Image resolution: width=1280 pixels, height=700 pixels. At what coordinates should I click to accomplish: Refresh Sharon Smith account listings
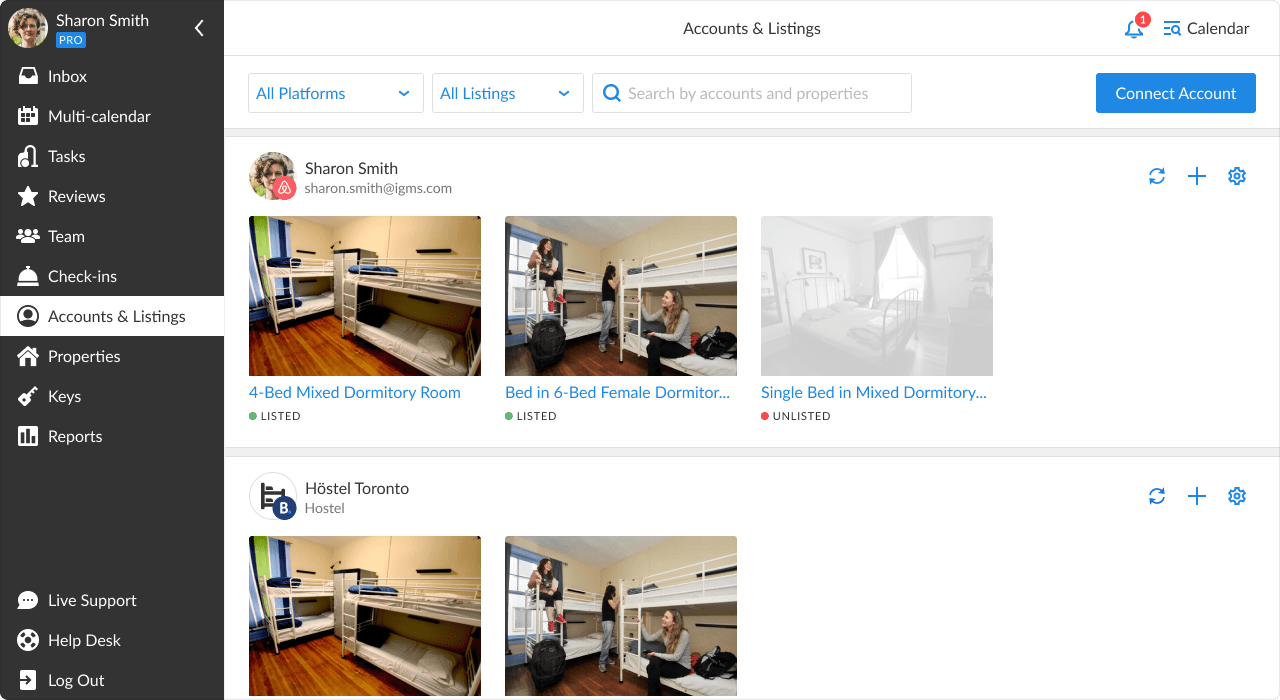pos(1157,177)
